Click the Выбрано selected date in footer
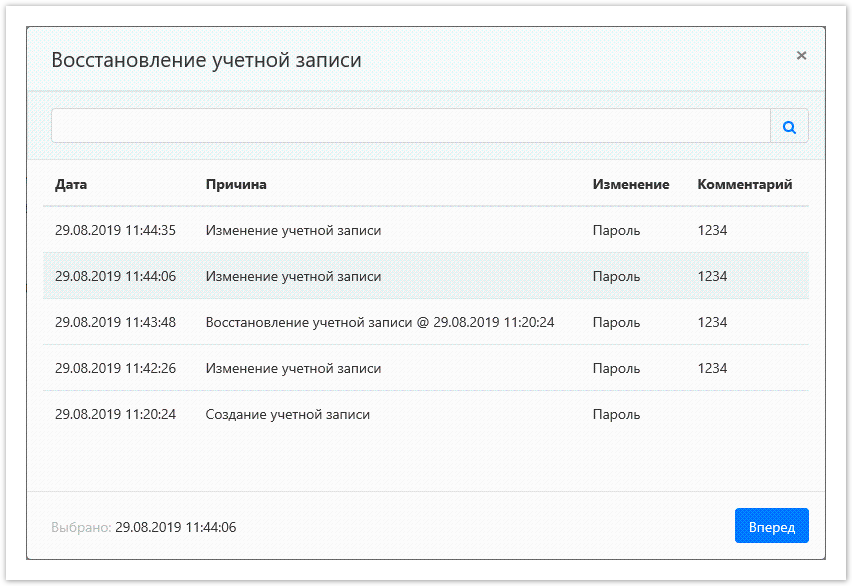Viewport: 852px width, 586px height. (175, 527)
